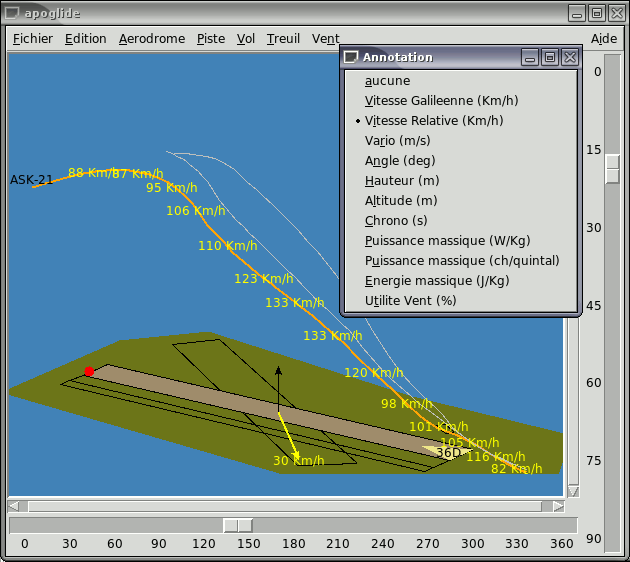Open the Annotation window menu icon

[350, 58]
